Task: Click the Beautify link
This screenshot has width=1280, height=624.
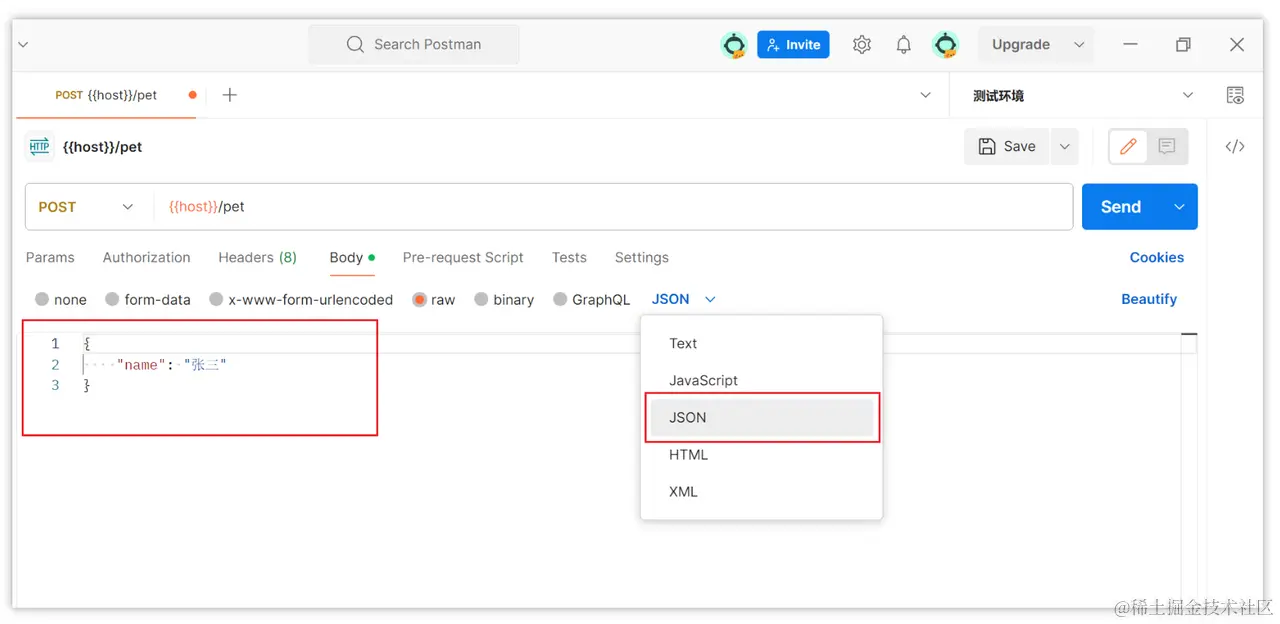Action: click(1148, 299)
